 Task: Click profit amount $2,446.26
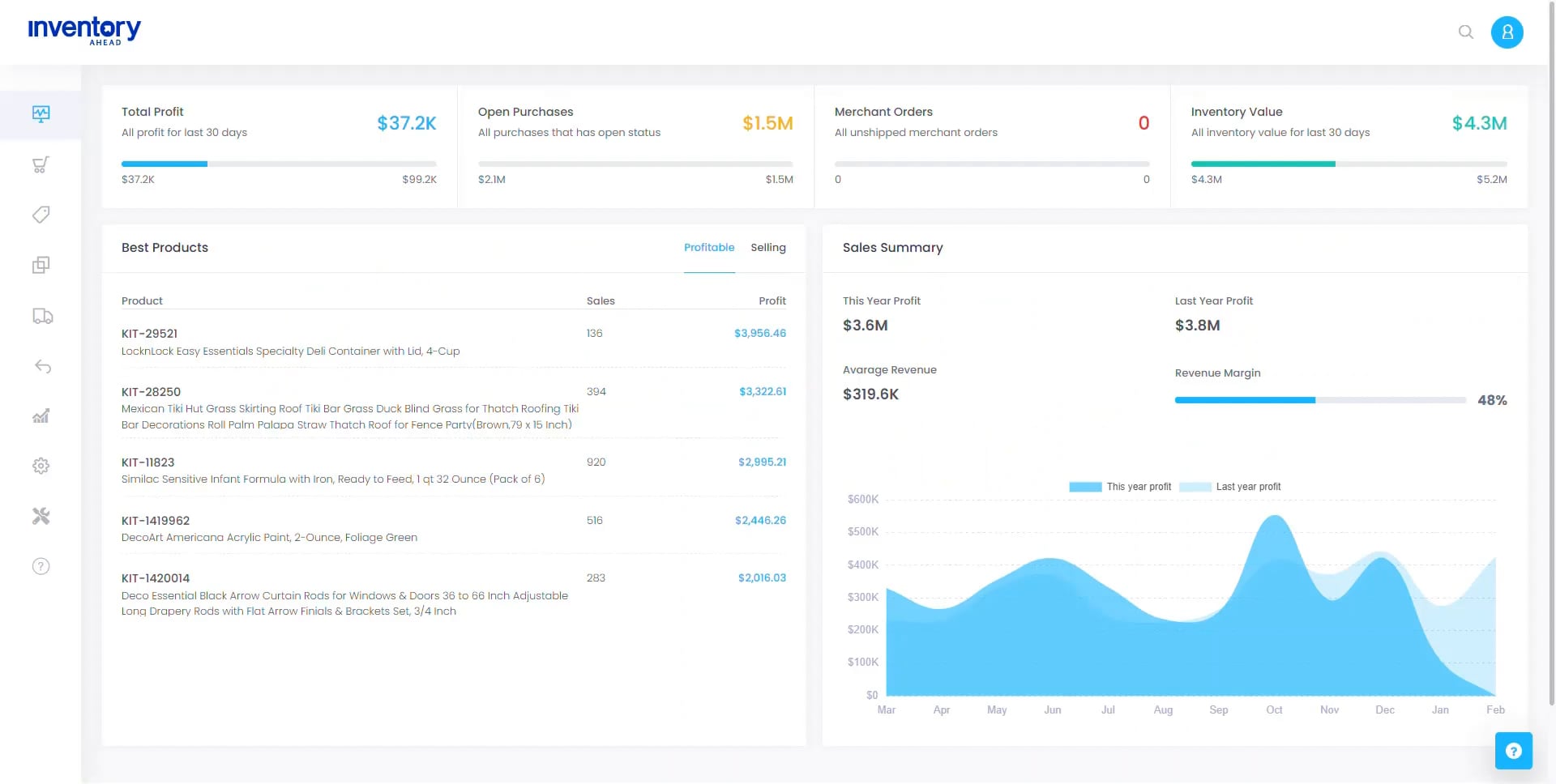pyautogui.click(x=760, y=521)
